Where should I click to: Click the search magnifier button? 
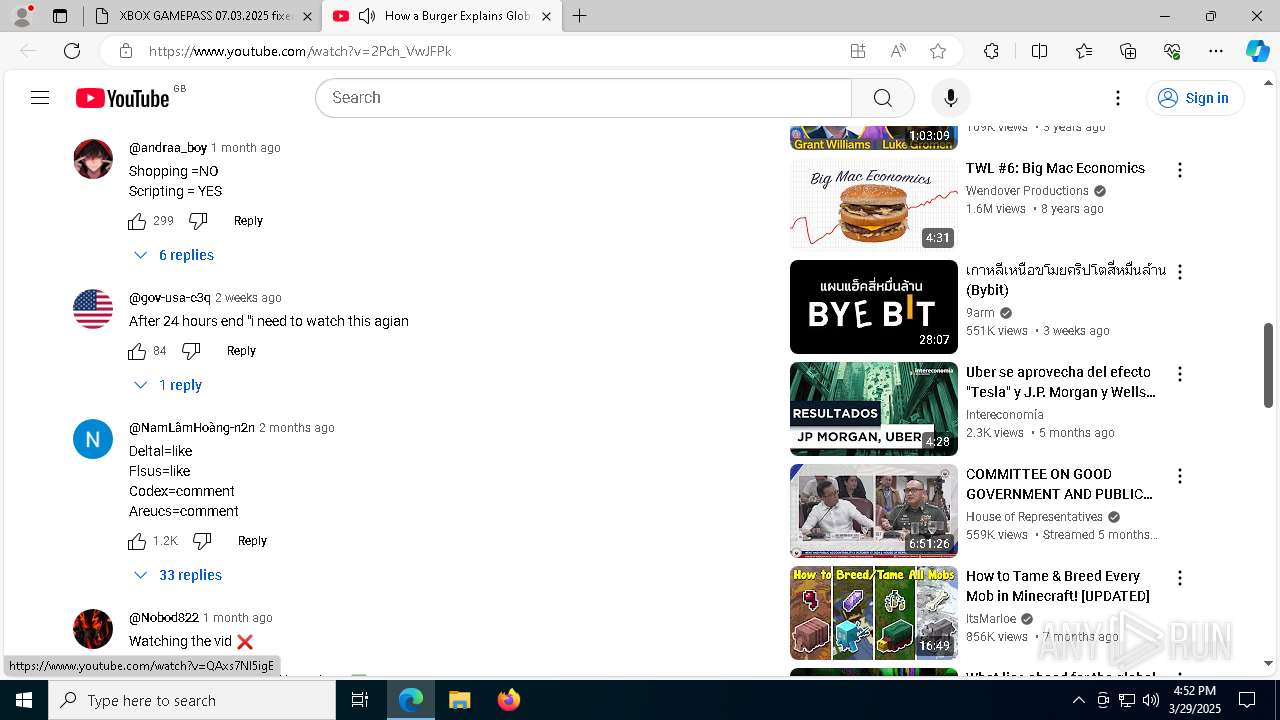[882, 98]
